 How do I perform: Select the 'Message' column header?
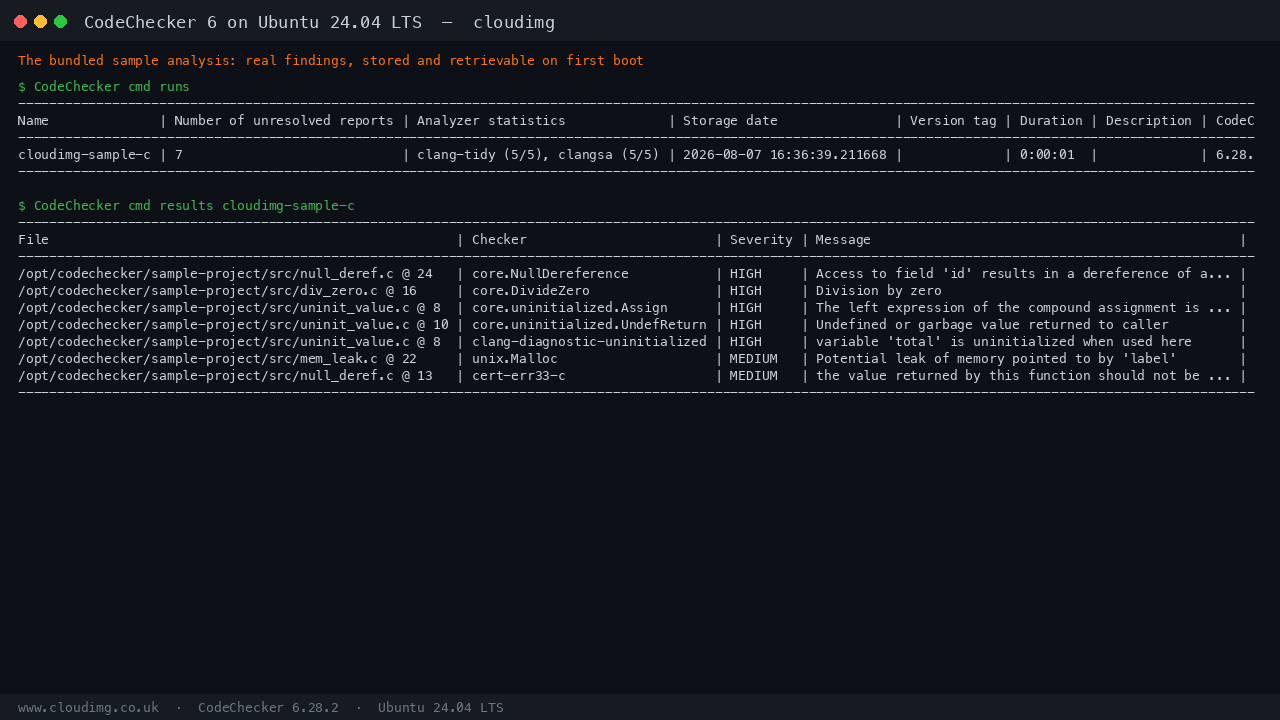[x=843, y=240]
